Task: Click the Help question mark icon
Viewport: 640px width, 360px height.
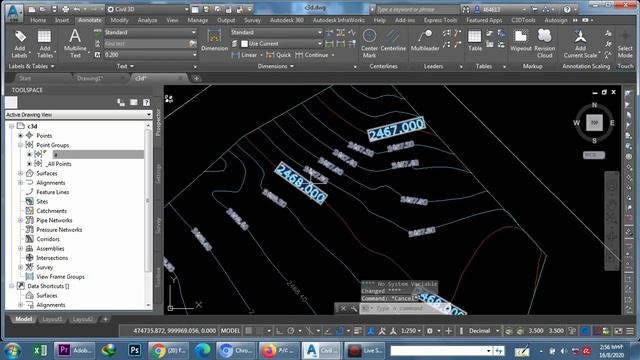Action: (567, 9)
